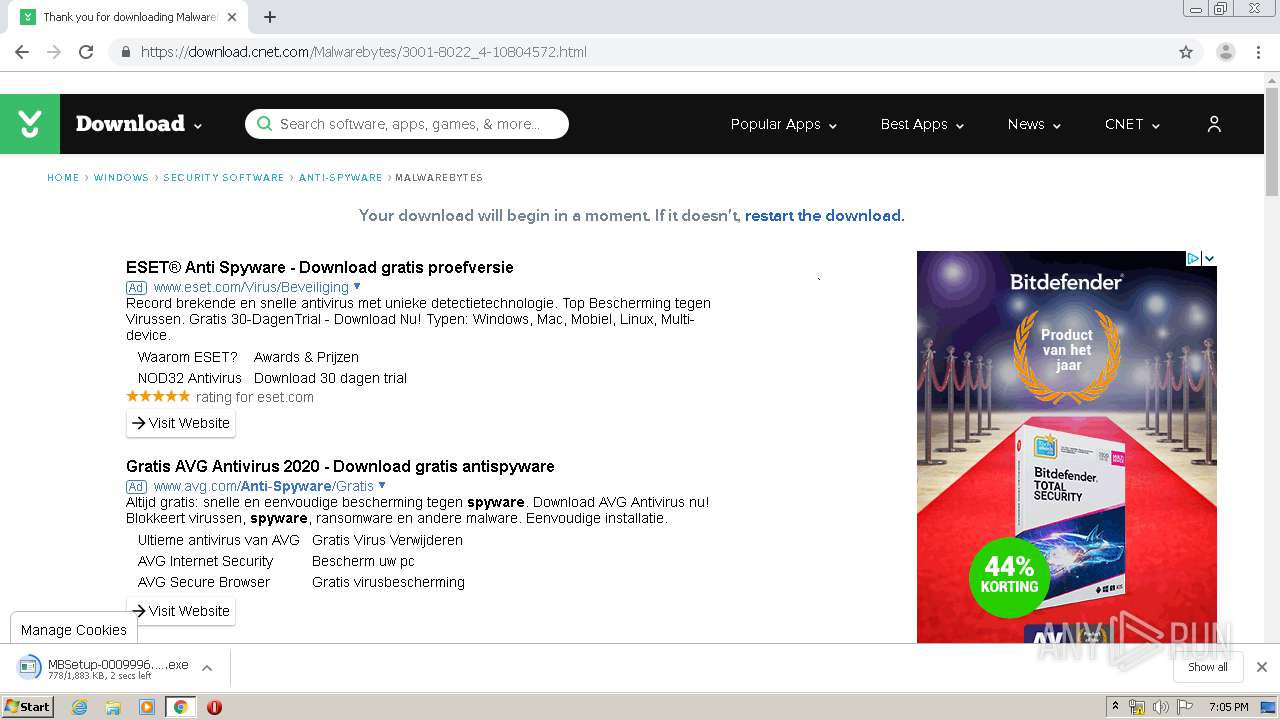Click Chrome icon on taskbar

180,707
